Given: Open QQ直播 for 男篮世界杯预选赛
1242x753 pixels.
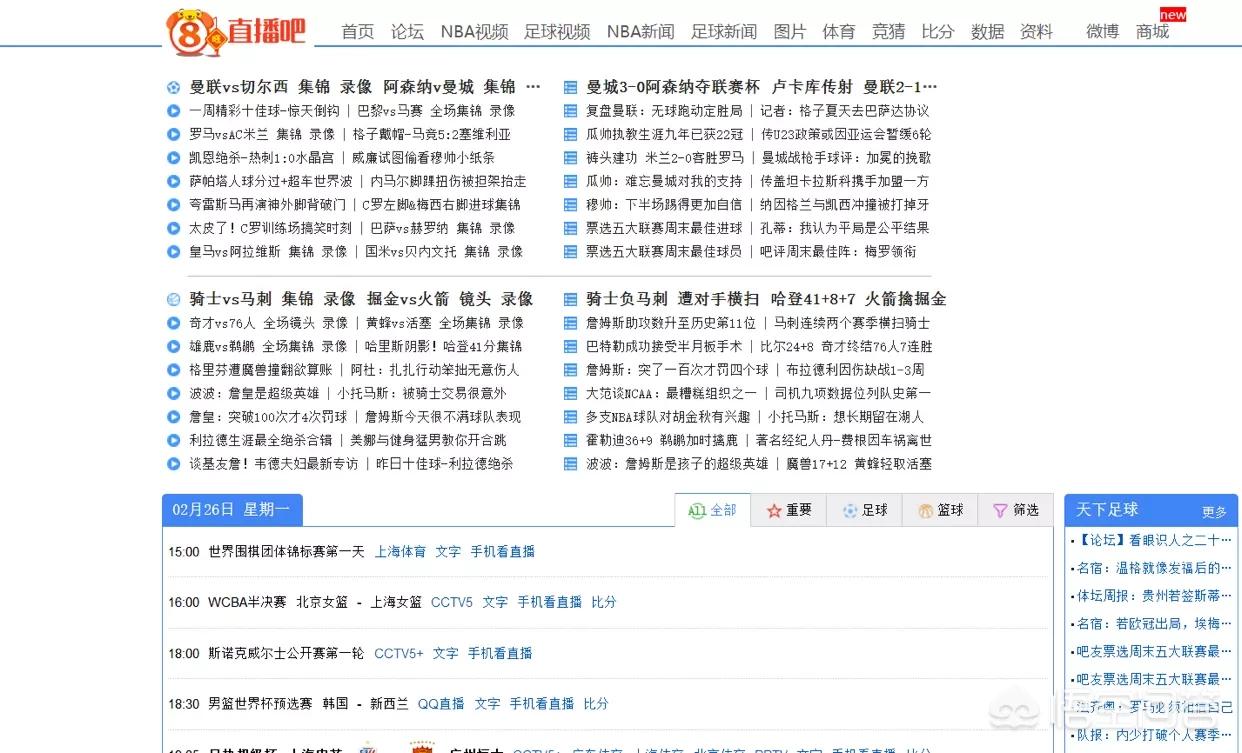Looking at the screenshot, I should click(441, 704).
